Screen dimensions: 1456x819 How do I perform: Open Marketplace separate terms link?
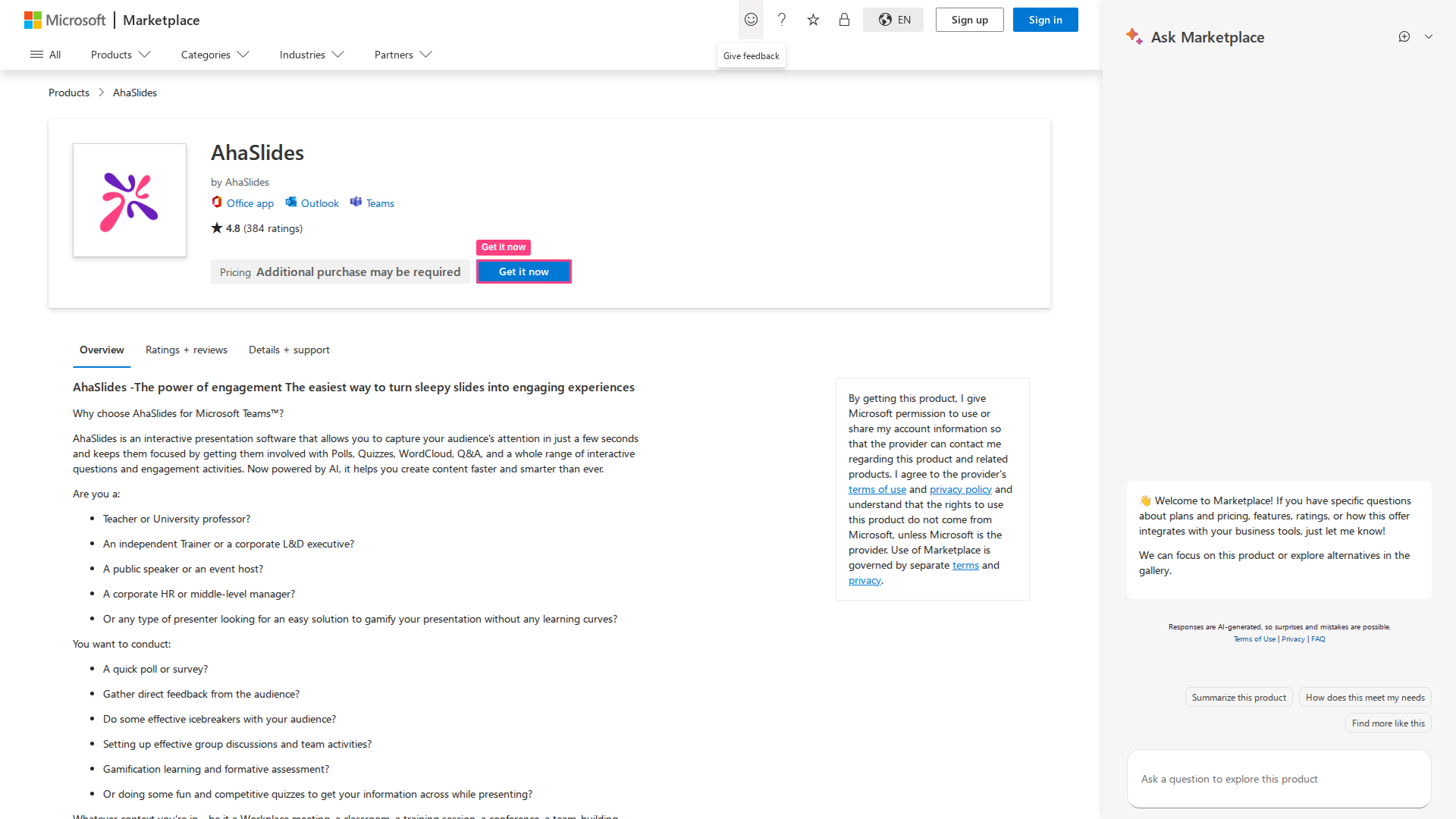(965, 566)
